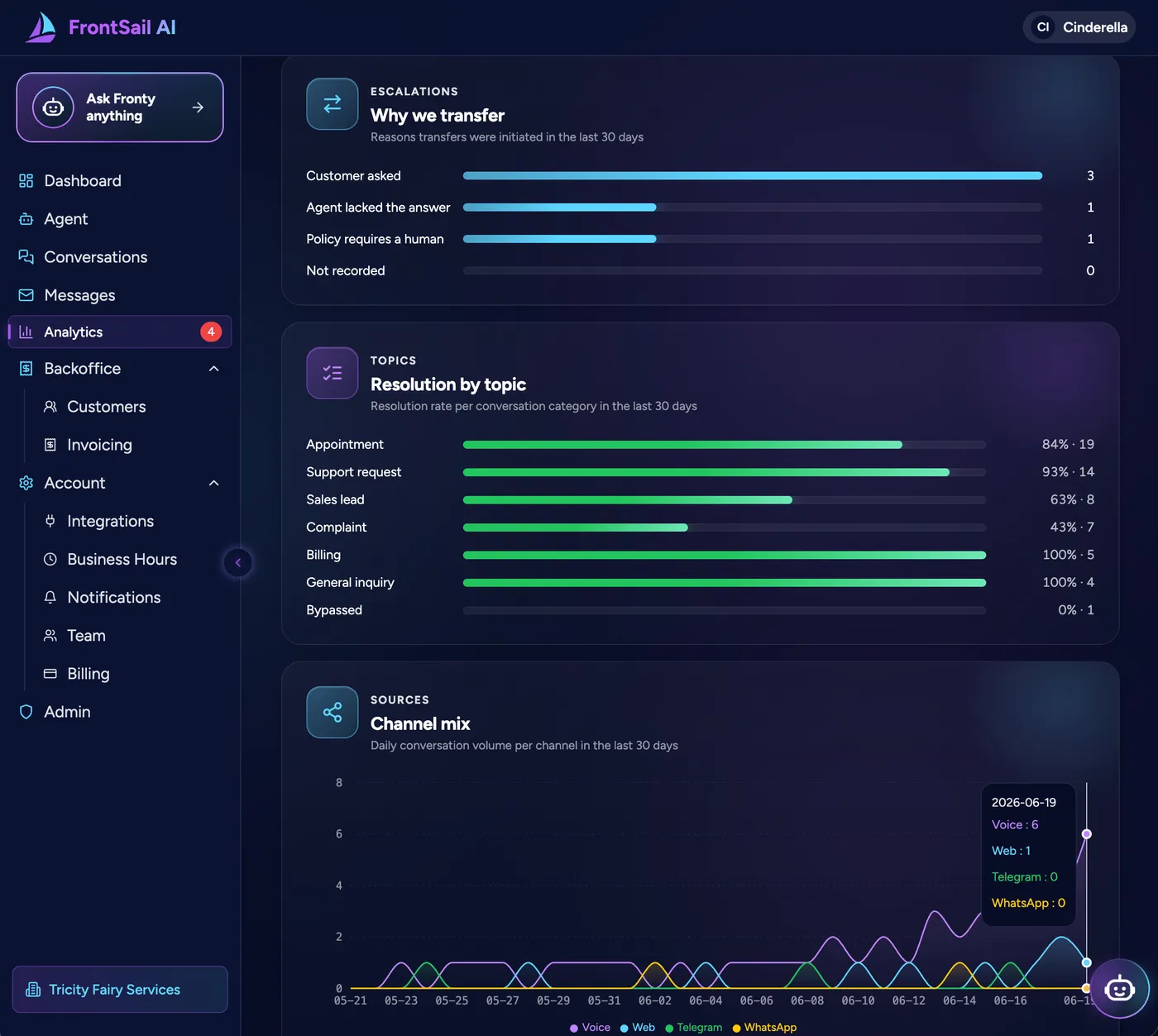Open the Cinderella user menu
This screenshot has height=1036, width=1158.
1079,27
